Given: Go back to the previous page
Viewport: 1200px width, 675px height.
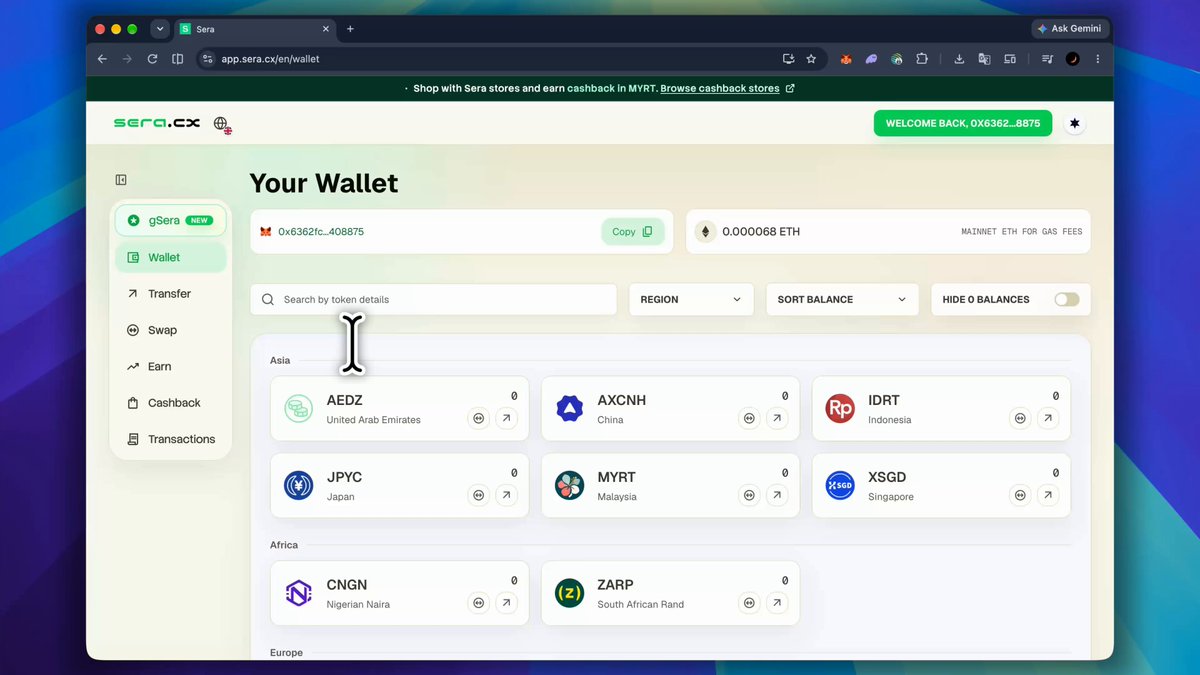Looking at the screenshot, I should pos(102,59).
